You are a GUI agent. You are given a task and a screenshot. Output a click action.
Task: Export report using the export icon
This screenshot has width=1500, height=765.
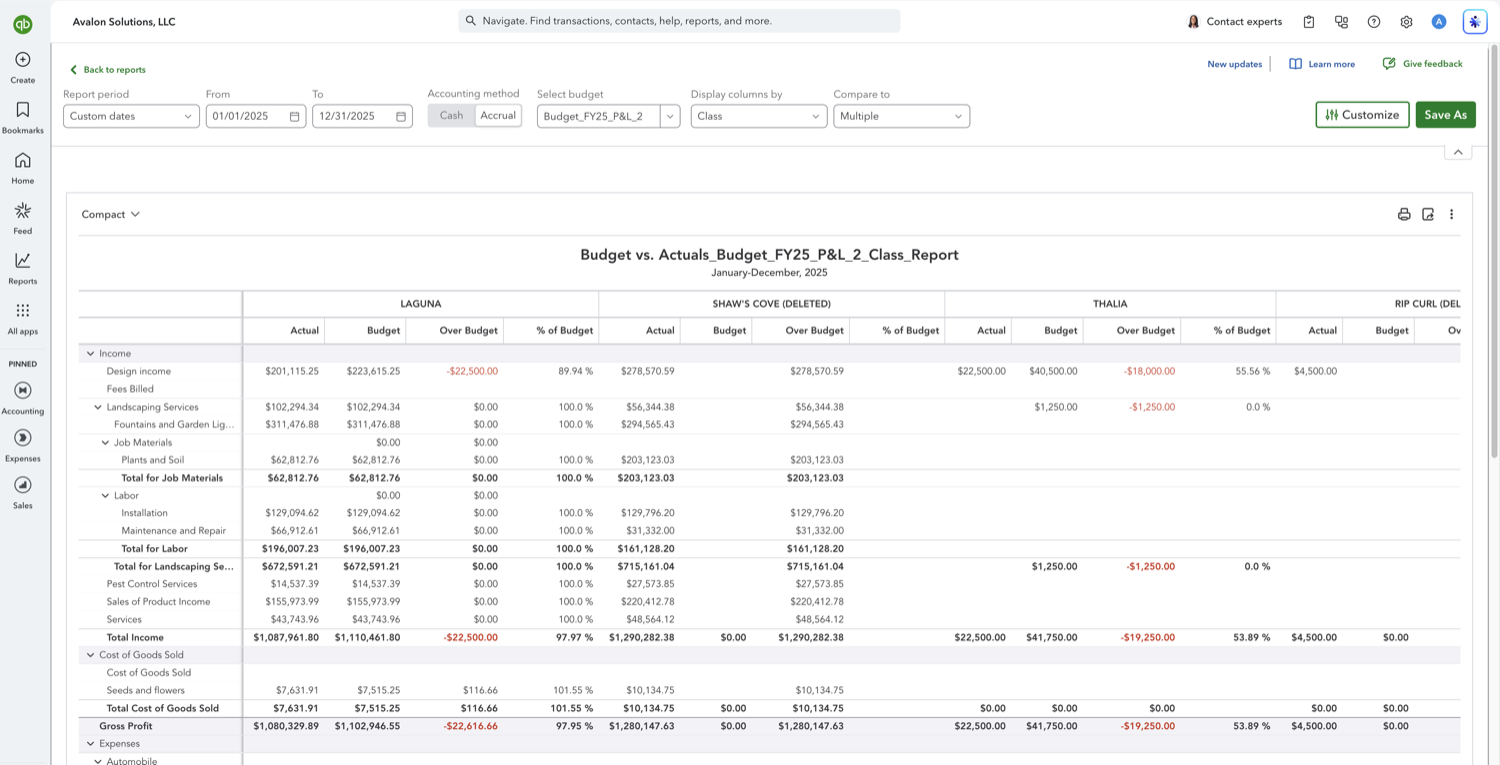coord(1428,214)
